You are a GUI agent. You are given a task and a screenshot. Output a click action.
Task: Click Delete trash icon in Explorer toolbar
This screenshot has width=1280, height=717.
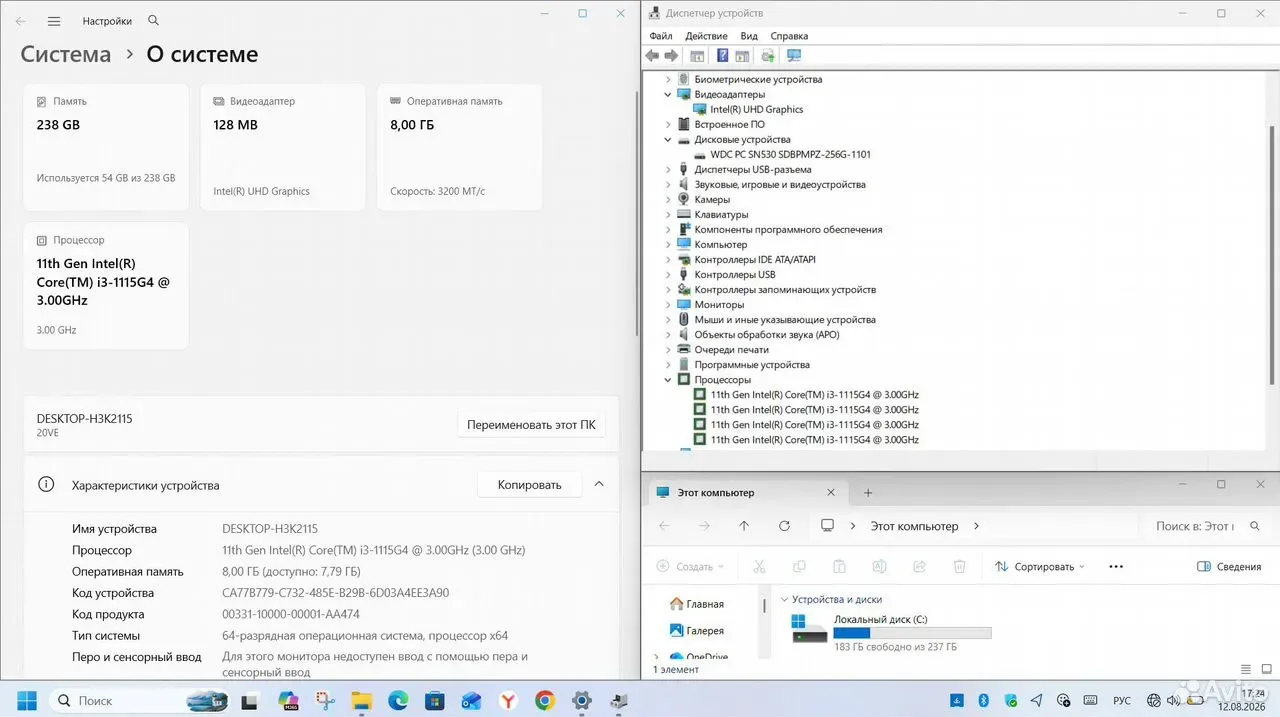coord(959,566)
